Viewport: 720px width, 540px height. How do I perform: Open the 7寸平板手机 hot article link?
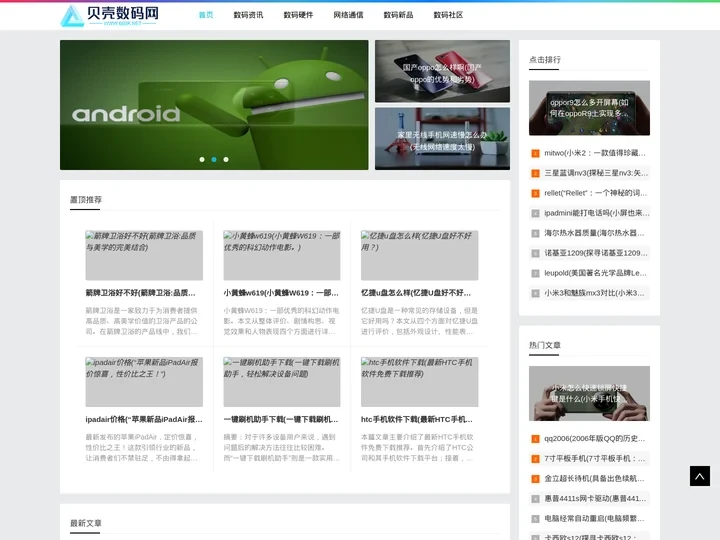click(x=595, y=459)
